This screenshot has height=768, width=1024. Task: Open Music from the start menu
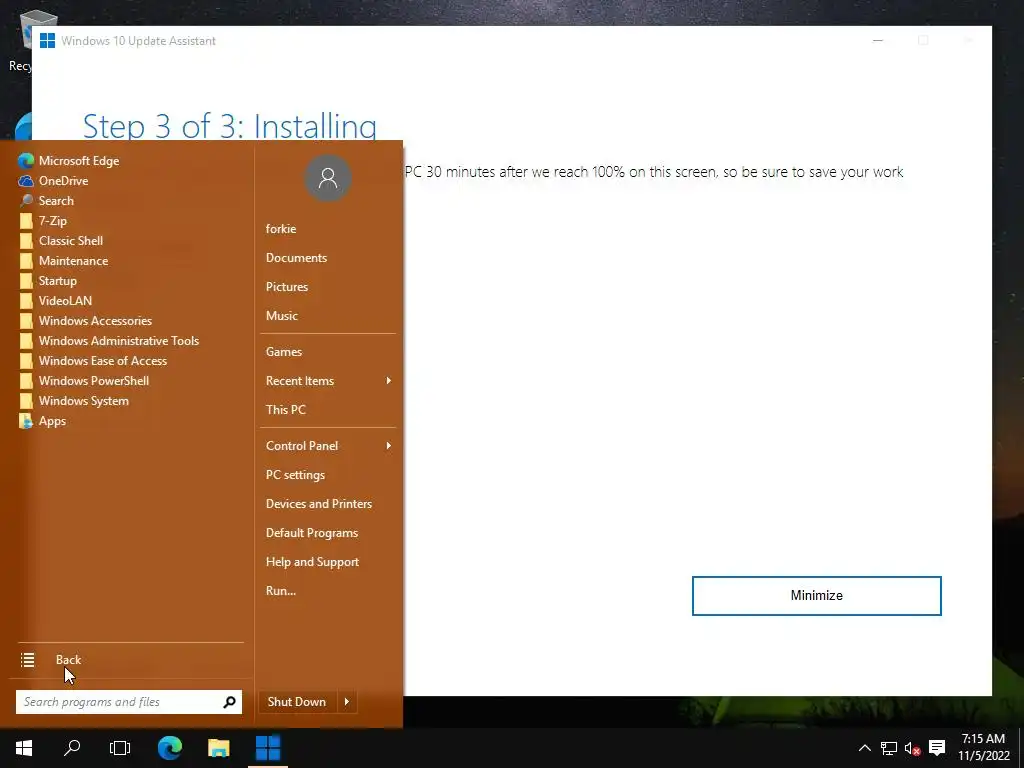[281, 315]
